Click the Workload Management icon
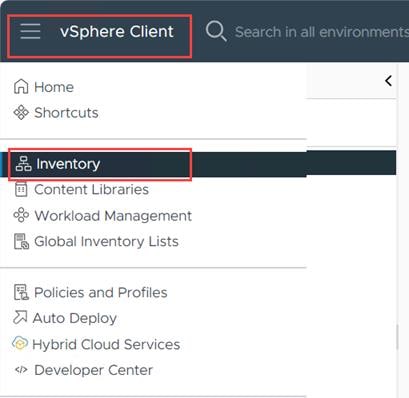 click(x=21, y=215)
